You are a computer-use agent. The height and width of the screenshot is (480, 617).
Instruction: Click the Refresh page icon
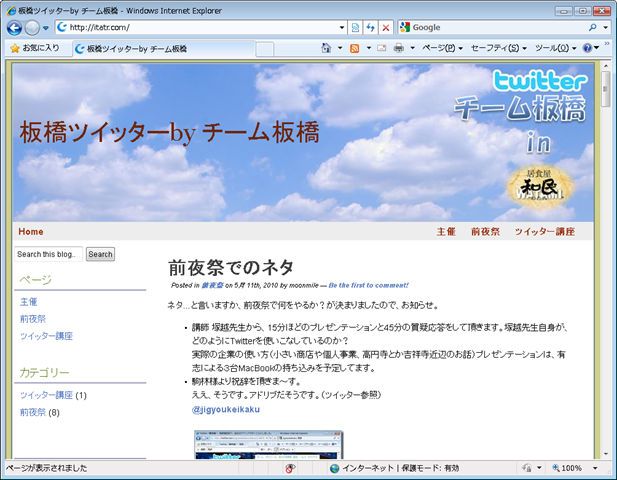370,27
